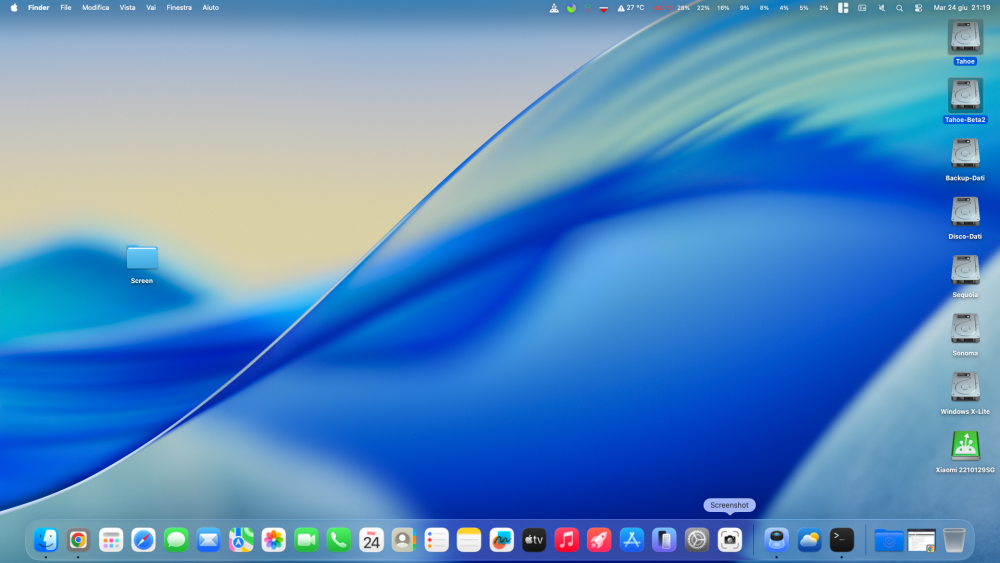This screenshot has height=563, width=1000.
Task: Click the red down arrow menu bar icon
Action: click(603, 8)
